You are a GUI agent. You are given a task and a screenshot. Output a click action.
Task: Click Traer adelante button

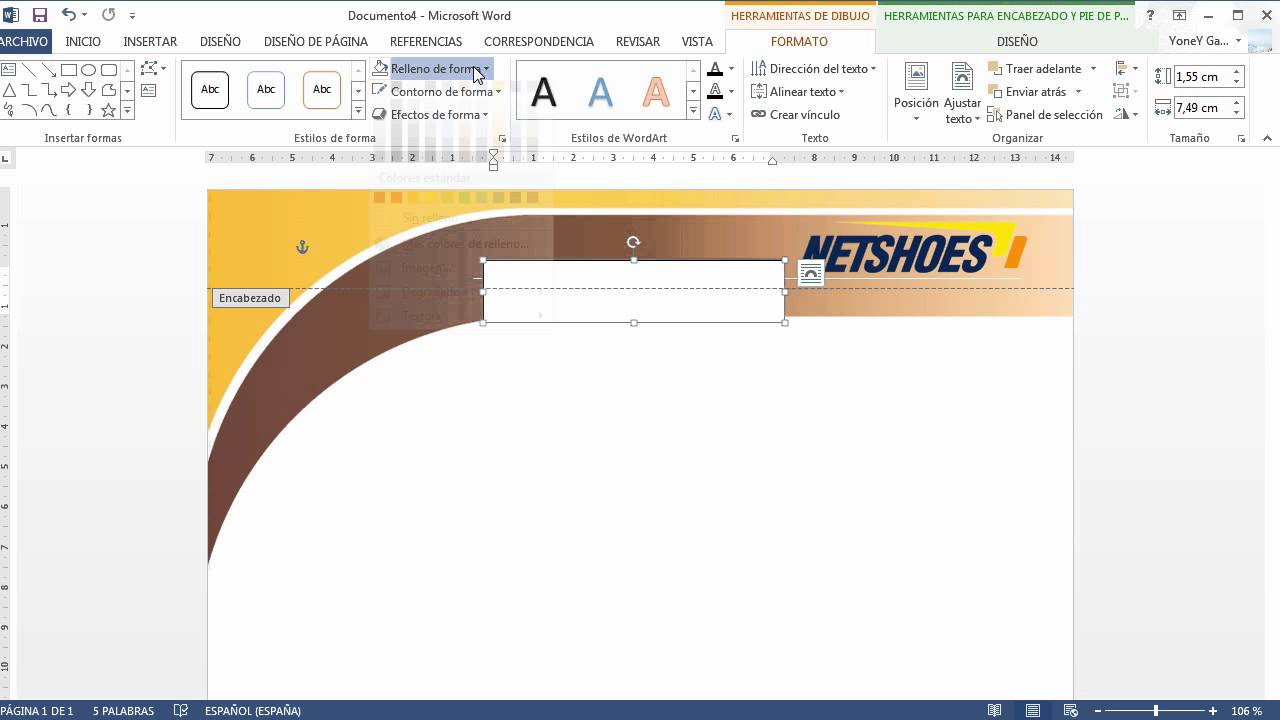click(x=1035, y=69)
